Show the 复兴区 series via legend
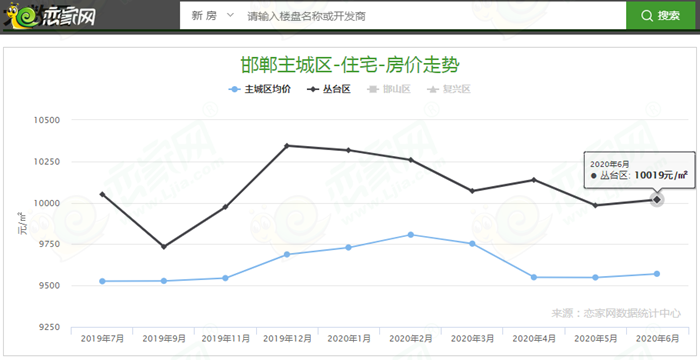This screenshot has width=700, height=360. pyautogui.click(x=449, y=89)
